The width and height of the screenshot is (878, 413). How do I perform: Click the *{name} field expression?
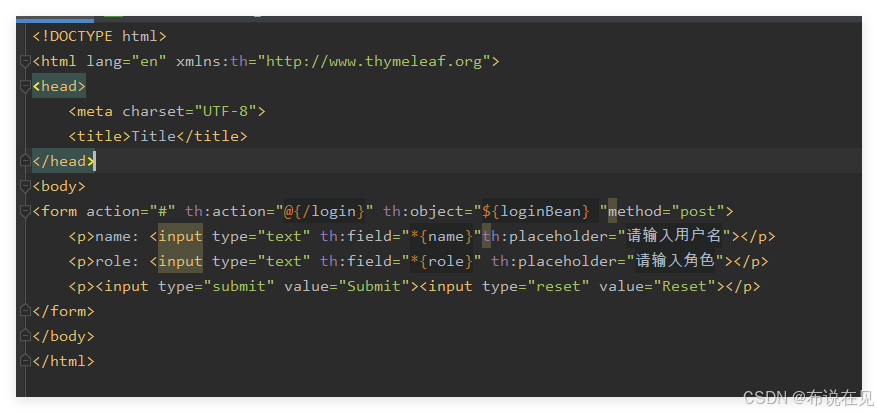coord(441,236)
